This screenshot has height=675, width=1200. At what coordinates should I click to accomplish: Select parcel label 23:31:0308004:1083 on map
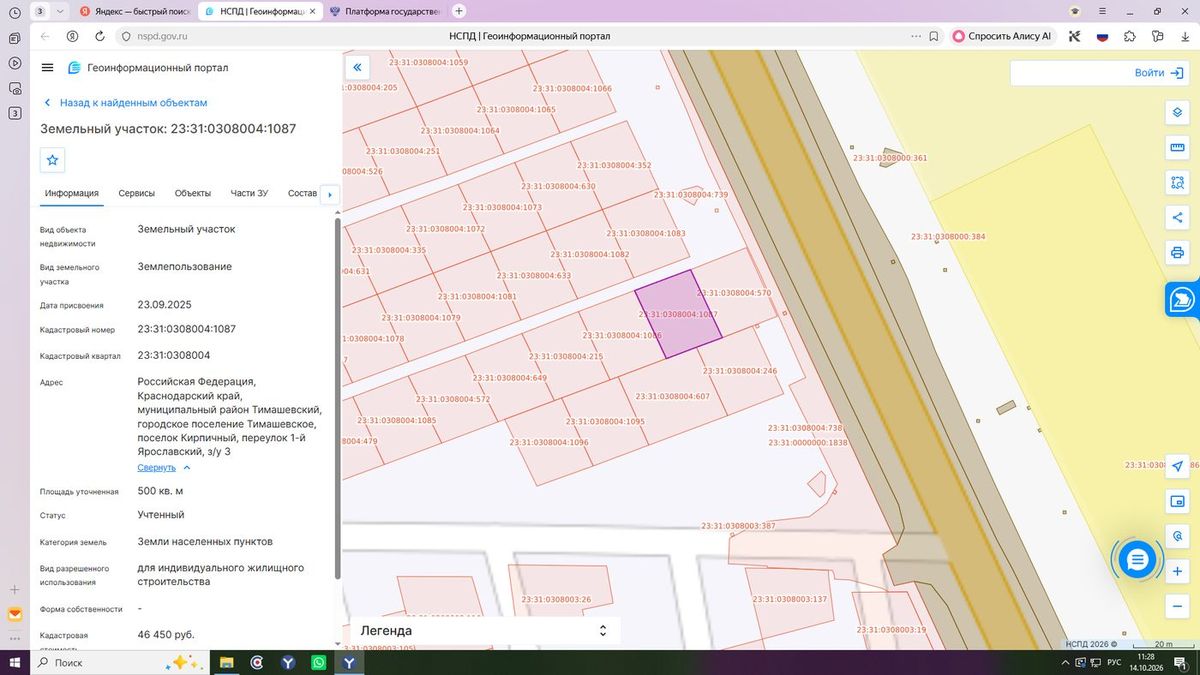pos(648,234)
